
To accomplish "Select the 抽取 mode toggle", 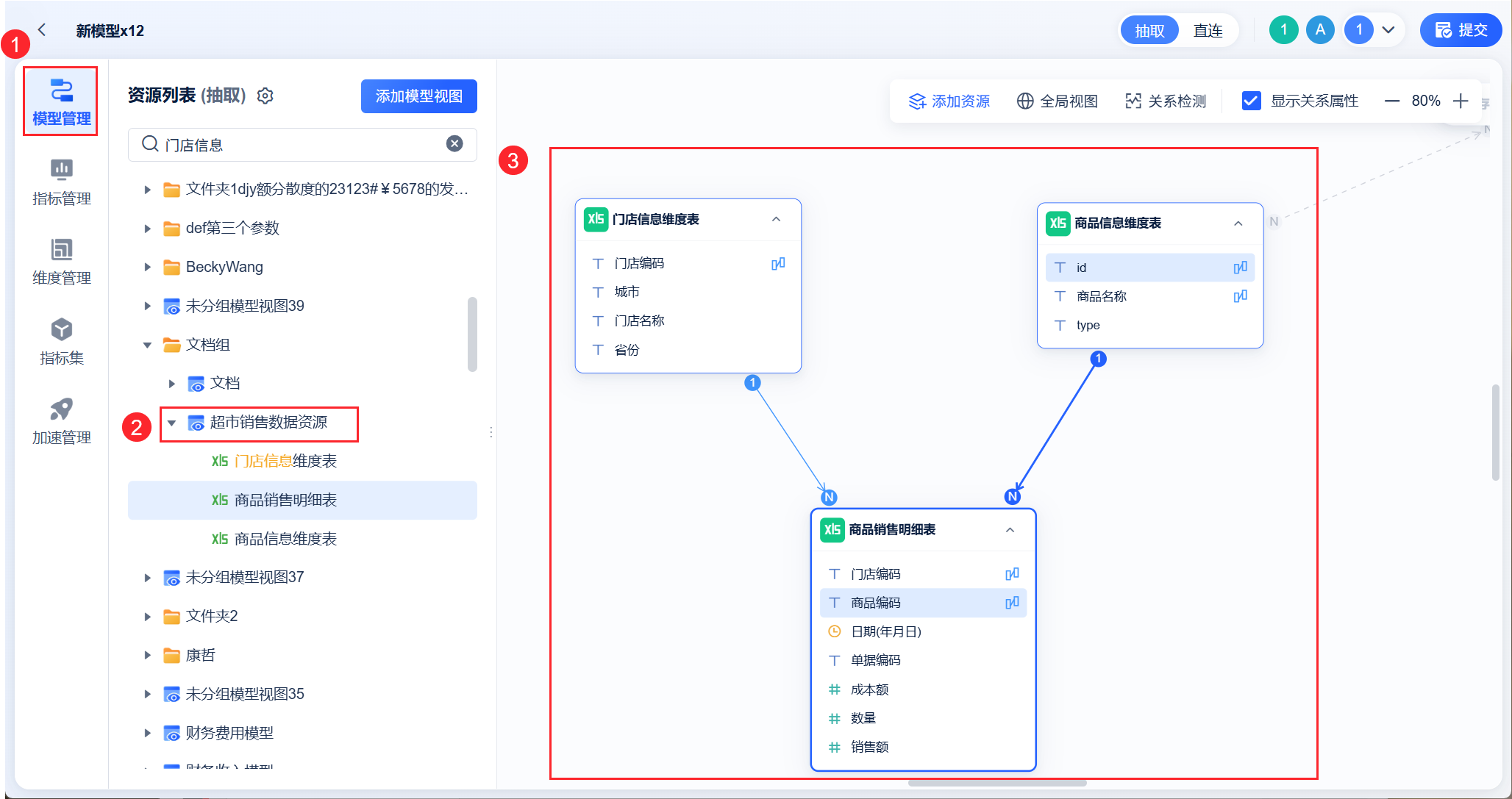I will click(x=1149, y=31).
